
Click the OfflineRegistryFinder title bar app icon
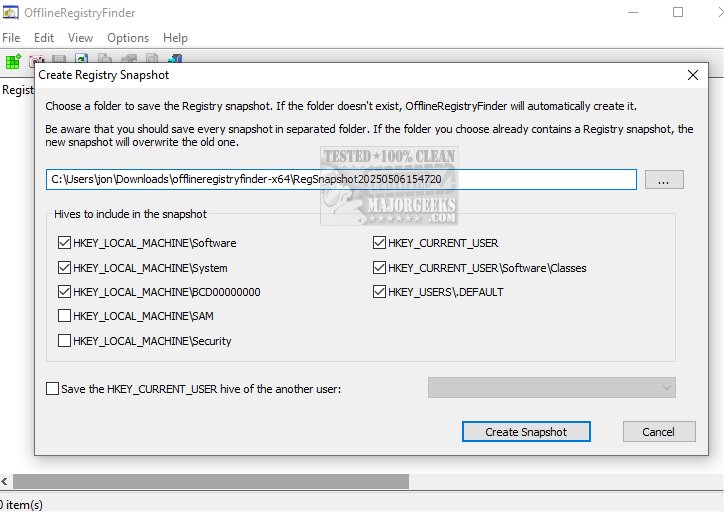click(x=11, y=13)
